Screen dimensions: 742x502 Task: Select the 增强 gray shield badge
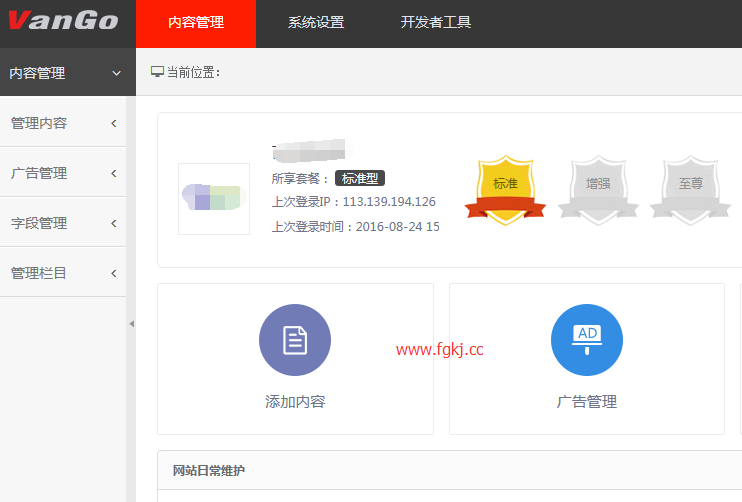coord(598,187)
